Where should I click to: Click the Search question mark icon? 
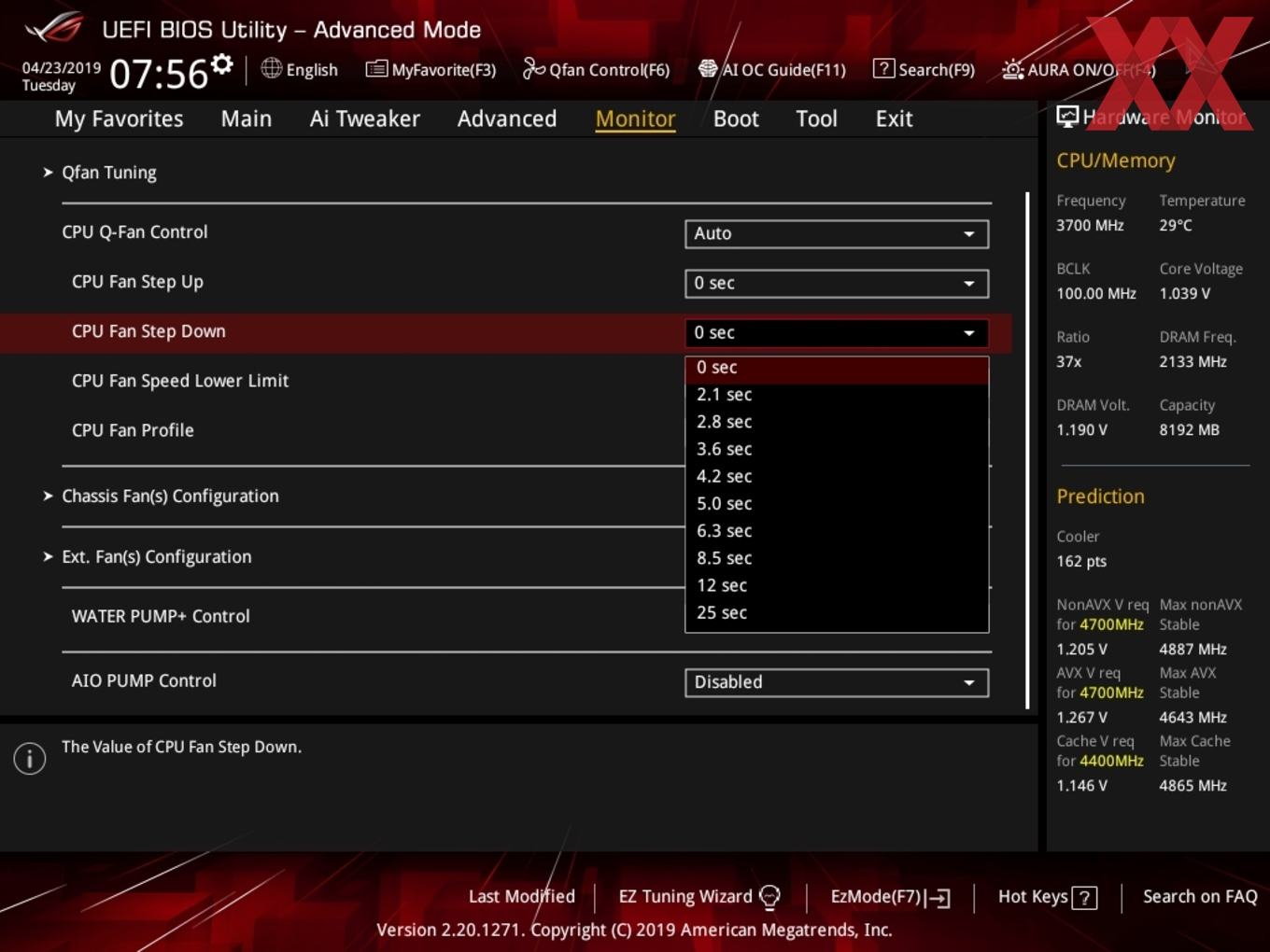(x=883, y=68)
